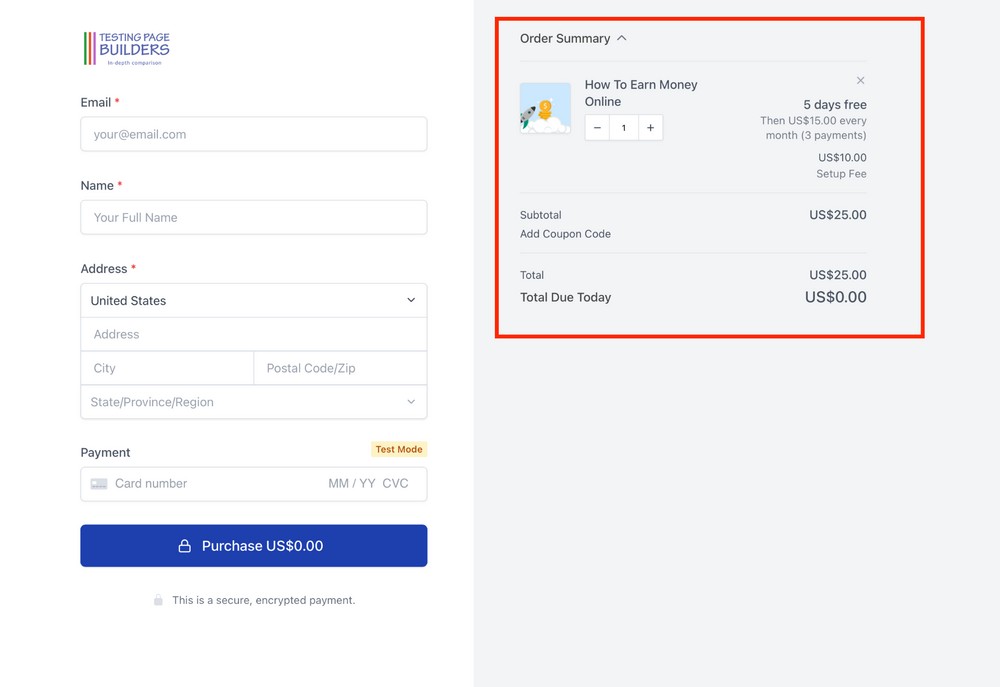Click the card brand icon in payment field
The height and width of the screenshot is (687, 1000).
pos(99,483)
